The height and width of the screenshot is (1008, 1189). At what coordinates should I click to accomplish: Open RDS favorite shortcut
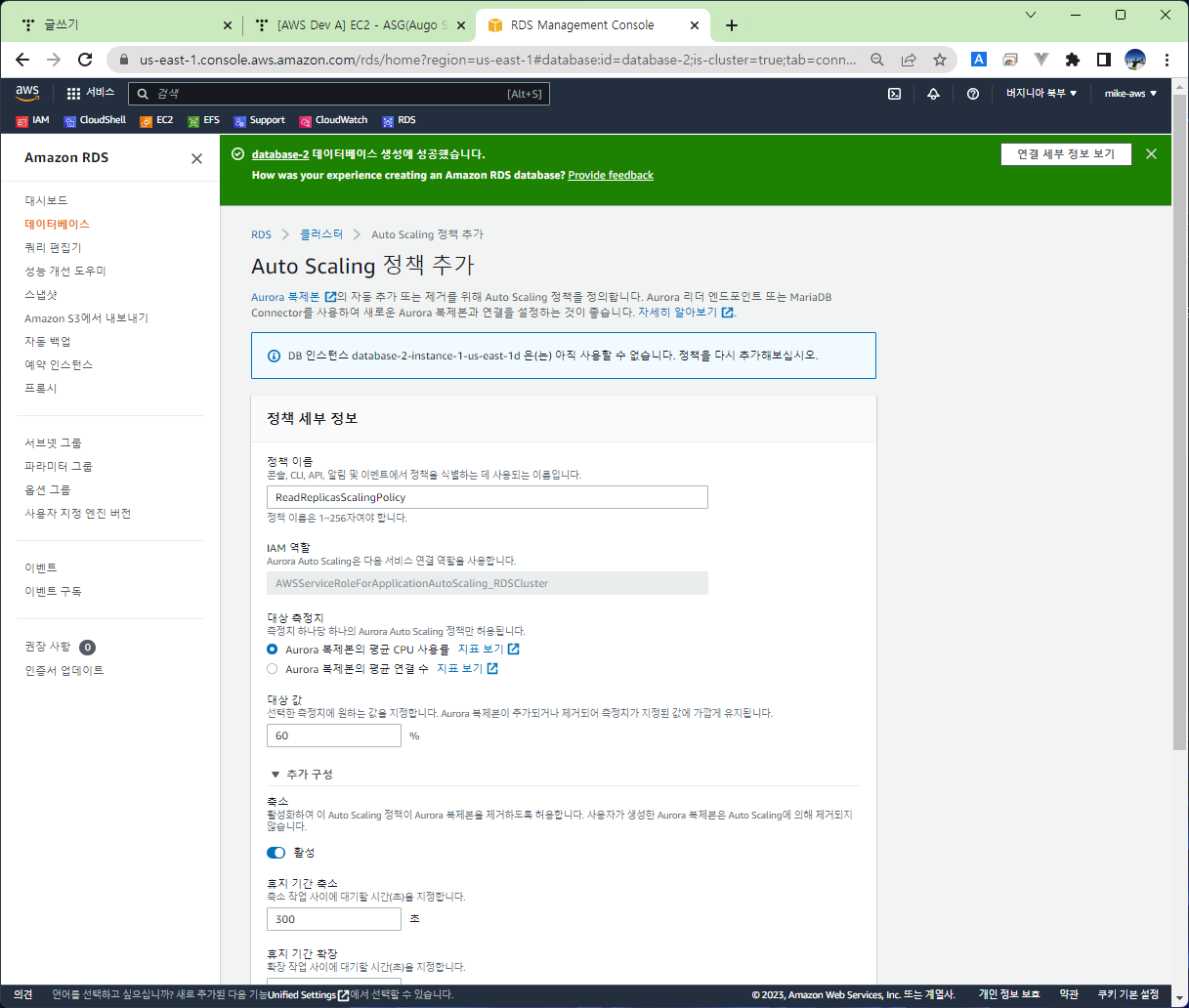(399, 120)
